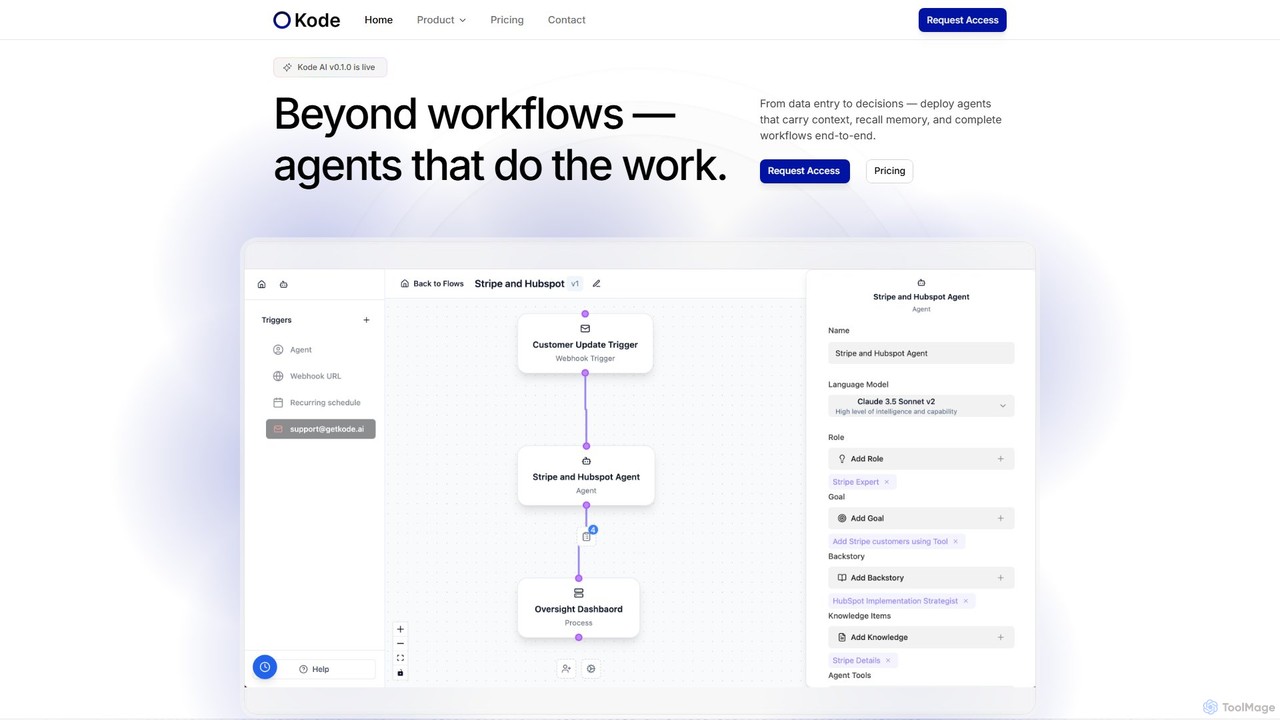1280x720 pixels.
Task: Select the support@getkode.ai trigger
Action: (x=320, y=429)
